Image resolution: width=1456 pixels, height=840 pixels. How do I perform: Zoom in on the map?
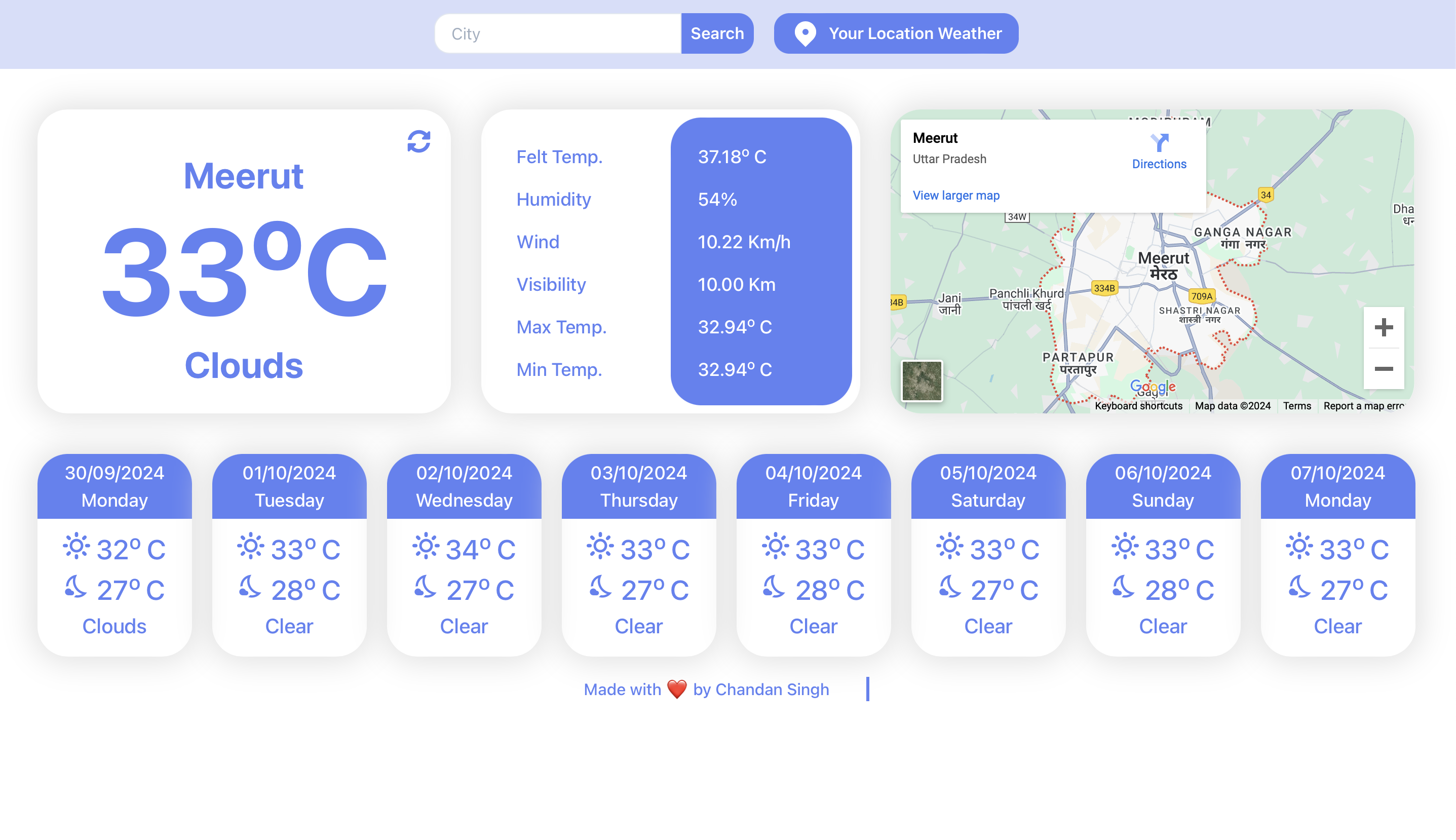[1384, 328]
